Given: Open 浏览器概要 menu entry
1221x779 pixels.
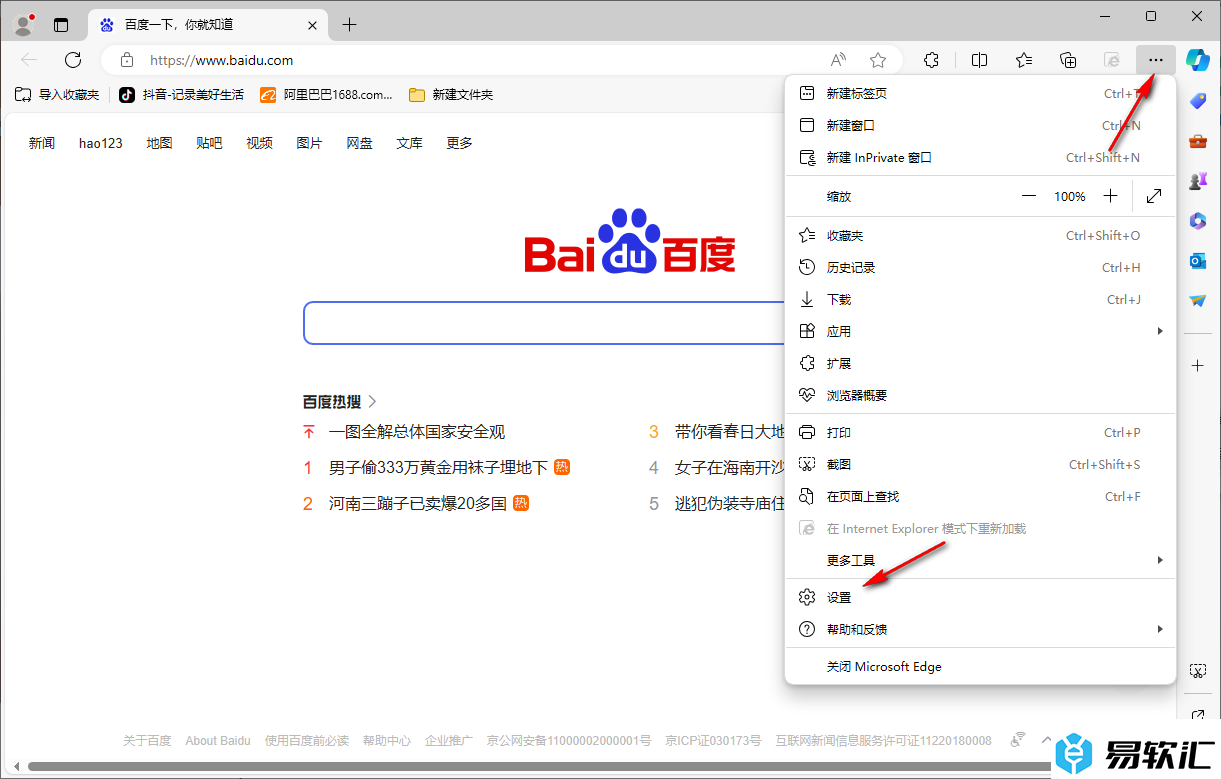Looking at the screenshot, I should click(980, 396).
